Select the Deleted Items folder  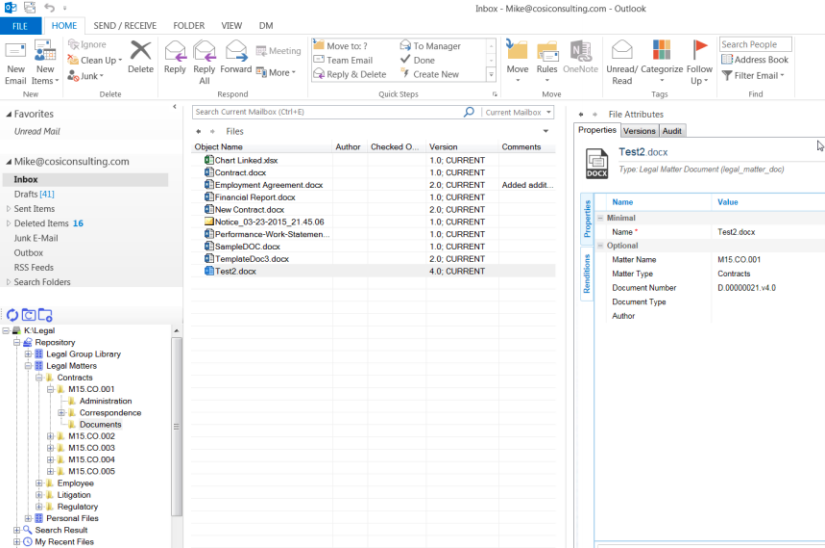click(48, 224)
